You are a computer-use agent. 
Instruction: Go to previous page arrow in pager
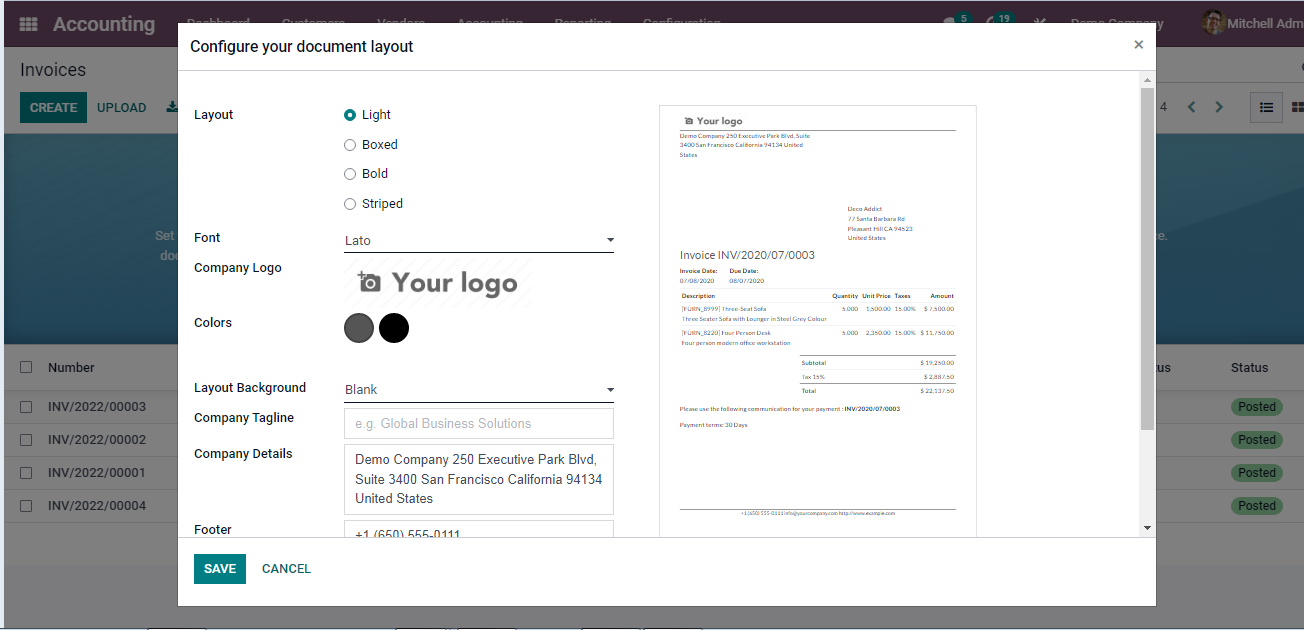[x=1191, y=107]
